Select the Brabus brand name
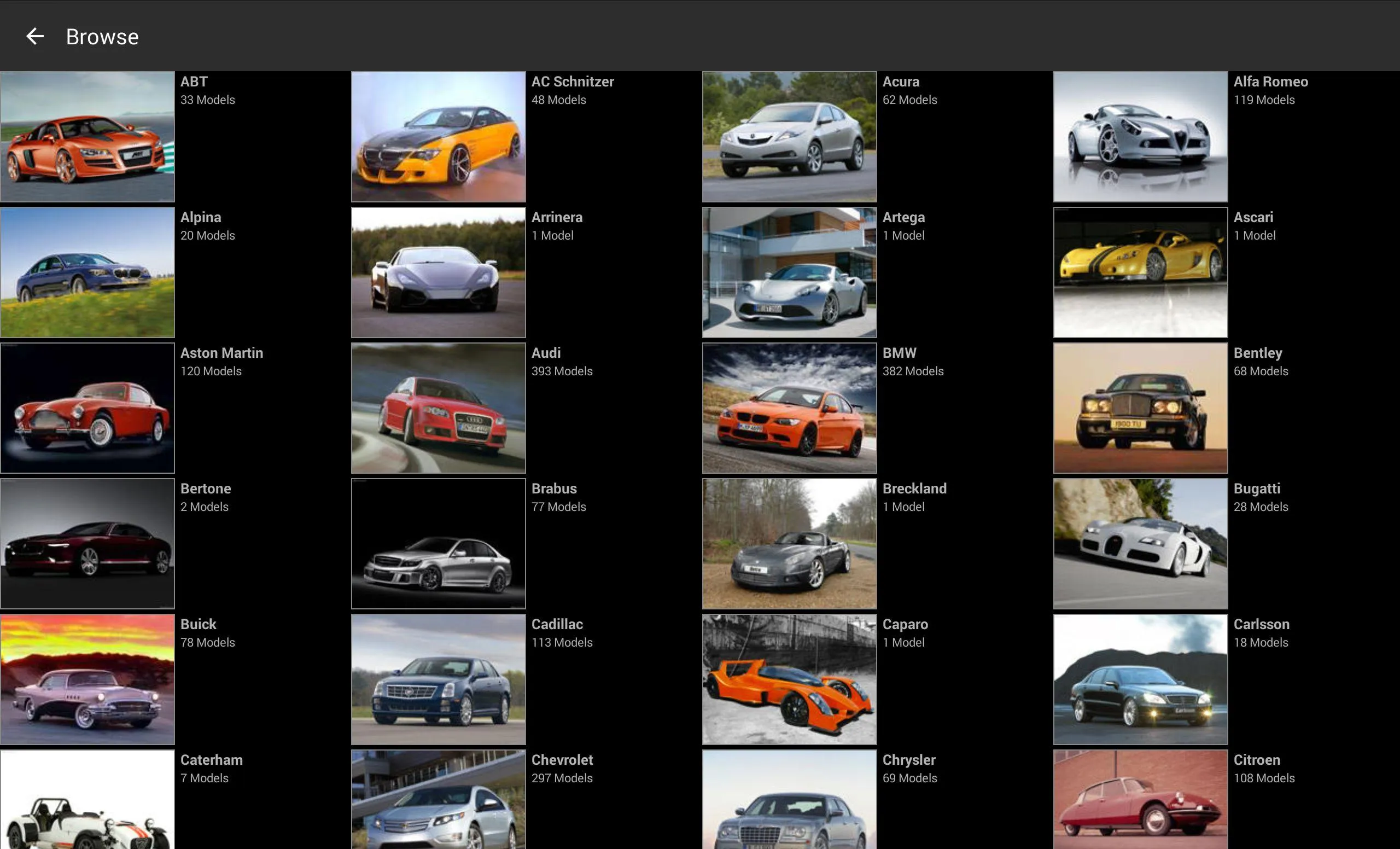Image resolution: width=1400 pixels, height=849 pixels. pyautogui.click(x=555, y=489)
